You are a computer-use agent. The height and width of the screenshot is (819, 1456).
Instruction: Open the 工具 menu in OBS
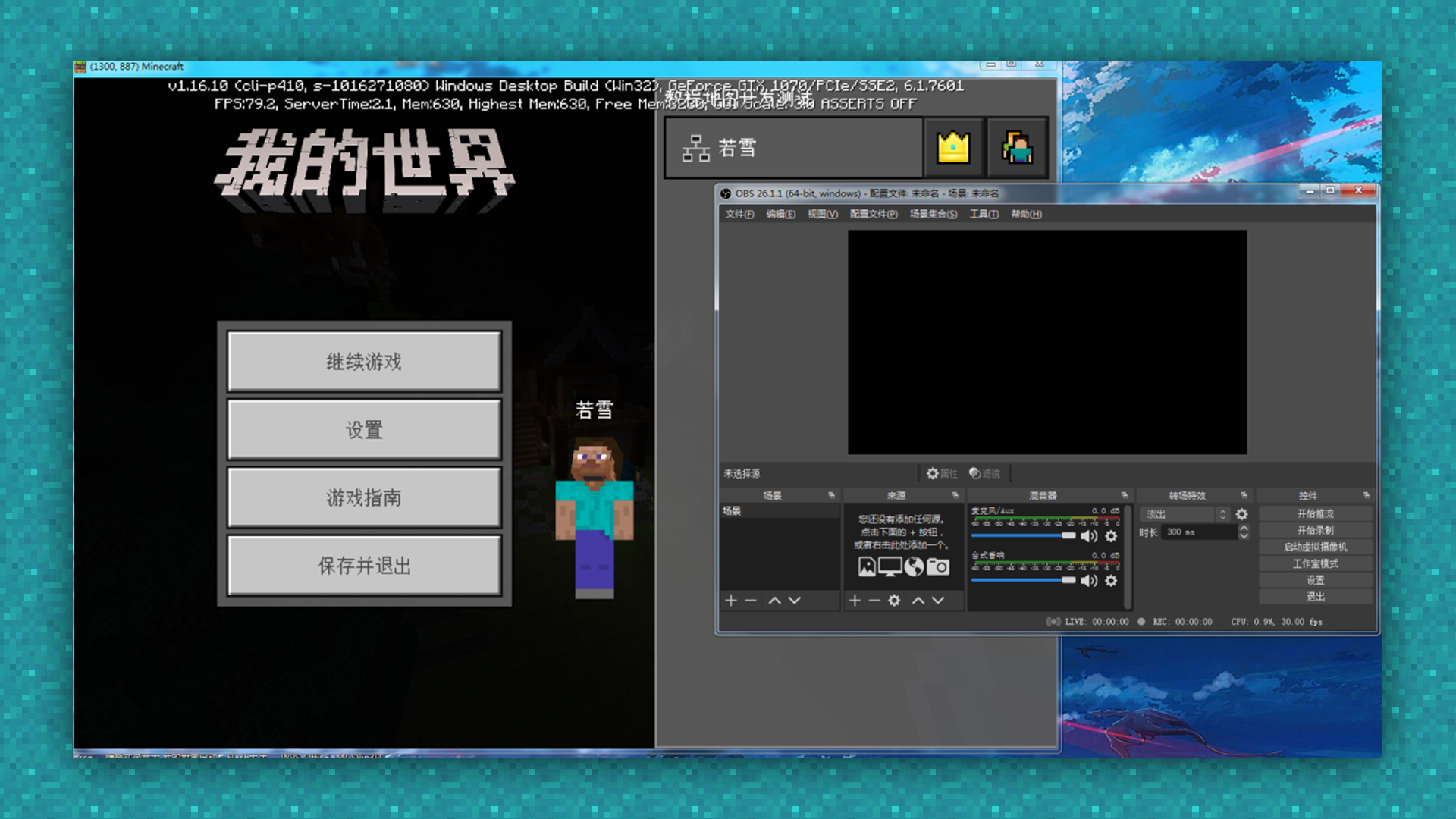pos(984,214)
